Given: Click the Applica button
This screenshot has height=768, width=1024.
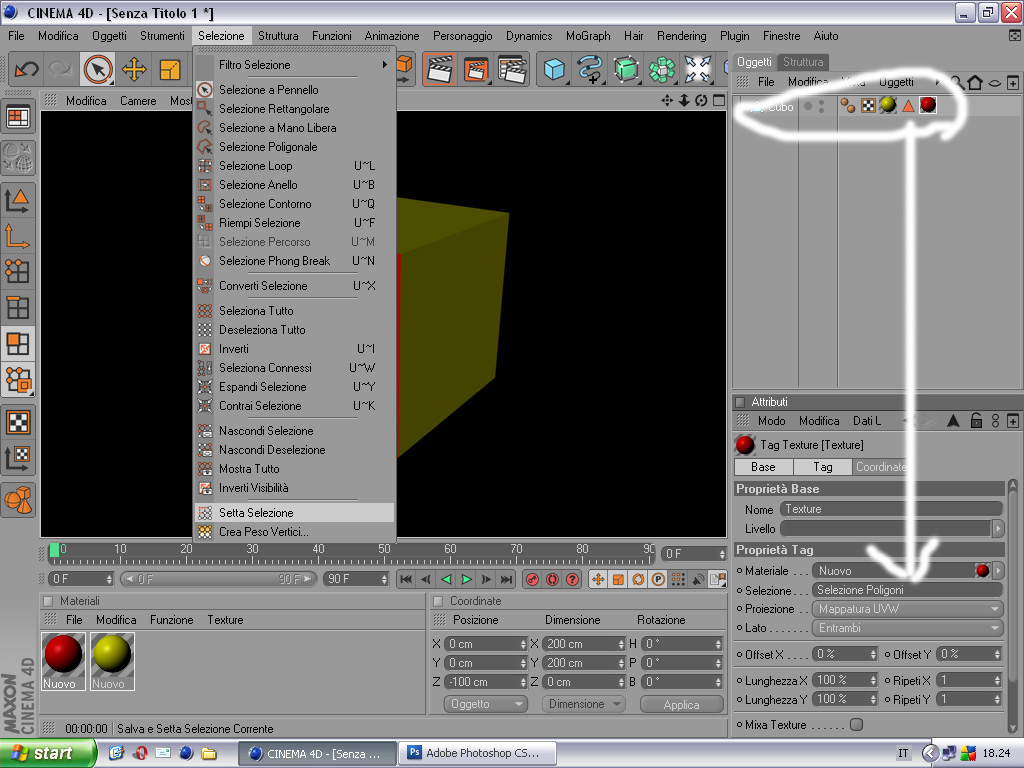Looking at the screenshot, I should (681, 705).
